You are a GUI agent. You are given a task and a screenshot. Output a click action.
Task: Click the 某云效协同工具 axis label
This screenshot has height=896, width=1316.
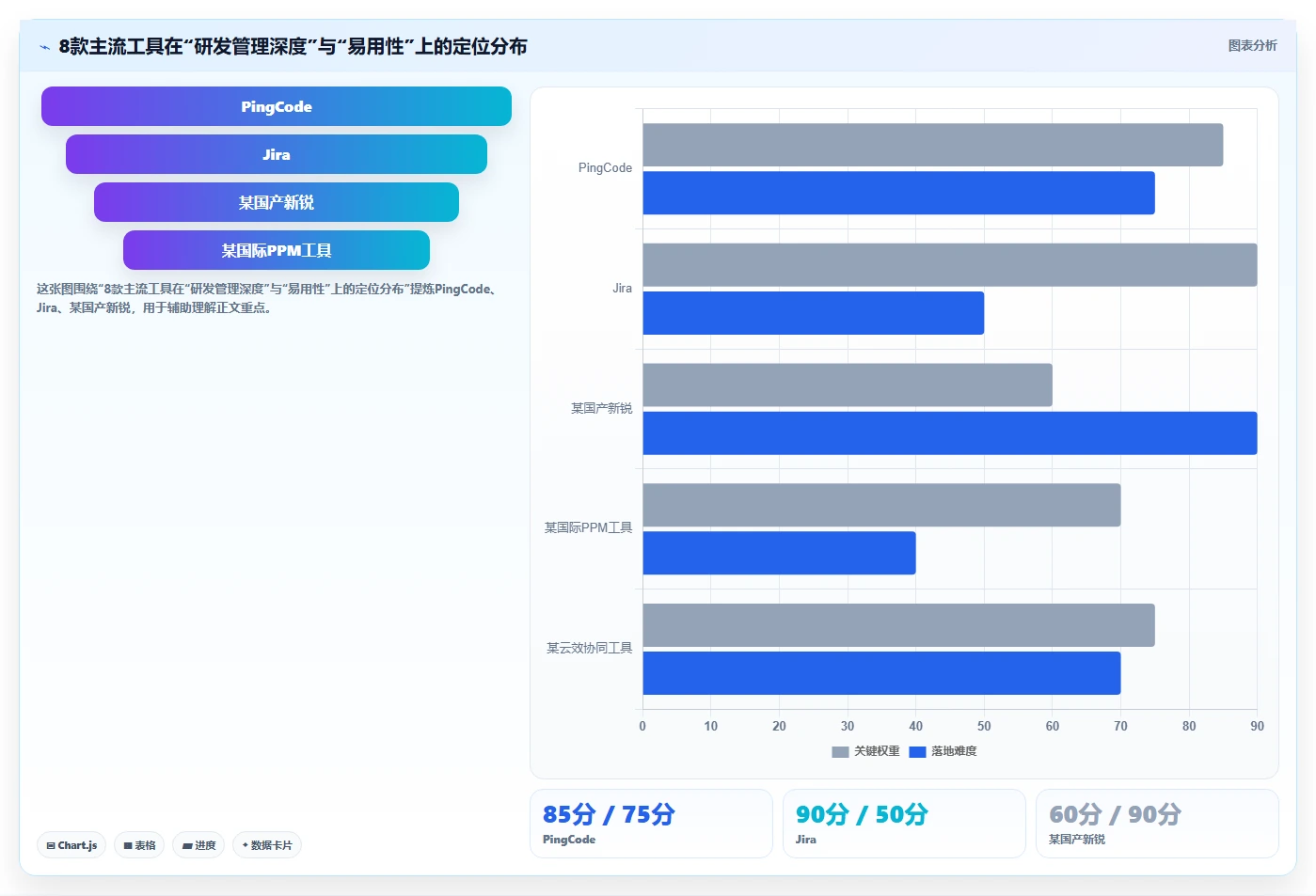[x=589, y=648]
